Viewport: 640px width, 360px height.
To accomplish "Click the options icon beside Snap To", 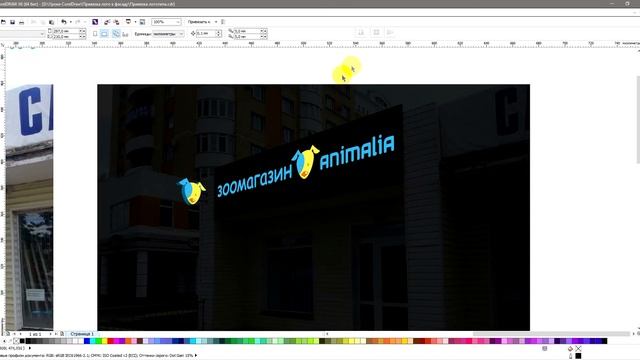I will coord(223,22).
